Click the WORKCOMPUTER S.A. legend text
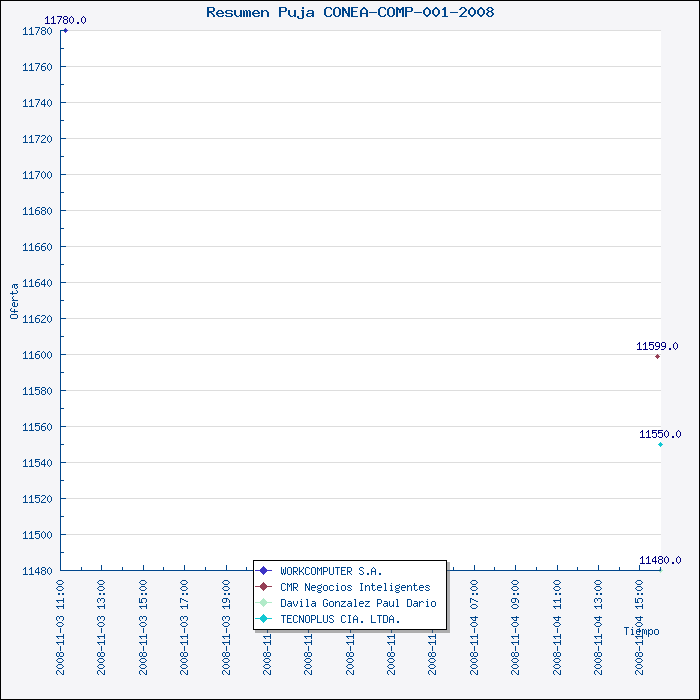Image resolution: width=700 pixels, height=700 pixels. (331, 571)
